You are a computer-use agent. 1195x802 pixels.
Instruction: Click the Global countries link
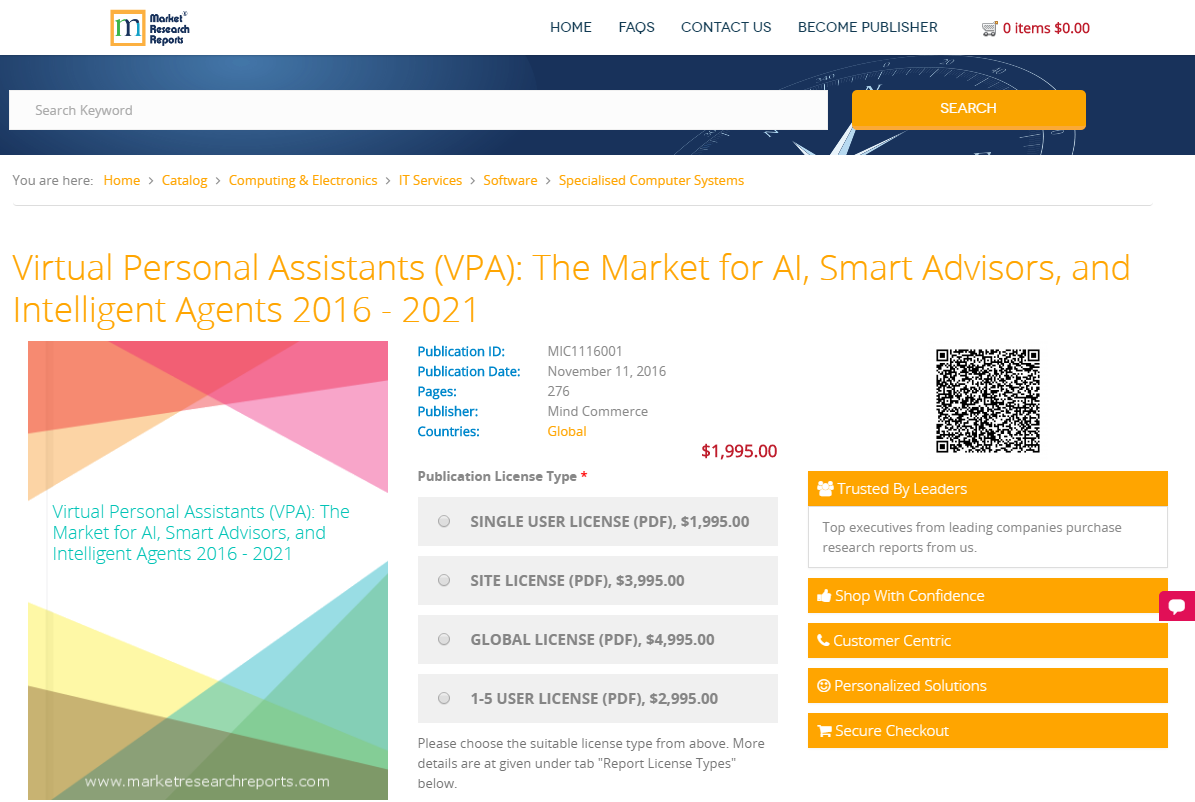pyautogui.click(x=567, y=431)
